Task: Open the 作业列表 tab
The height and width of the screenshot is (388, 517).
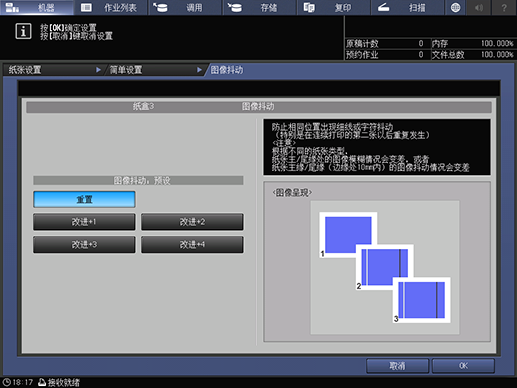Action: [111, 7]
